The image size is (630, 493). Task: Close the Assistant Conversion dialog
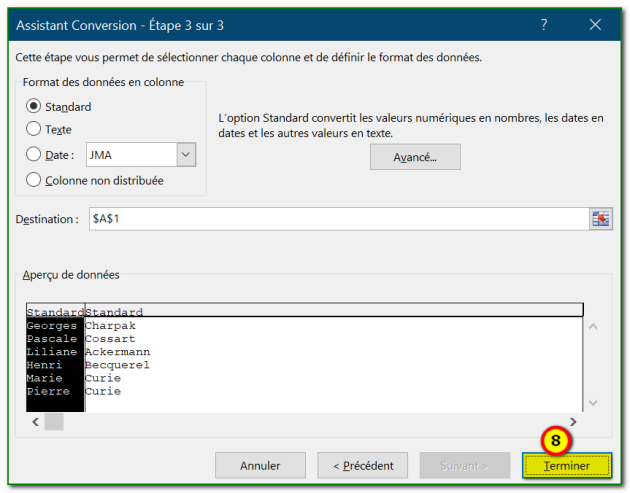pyautogui.click(x=595, y=24)
